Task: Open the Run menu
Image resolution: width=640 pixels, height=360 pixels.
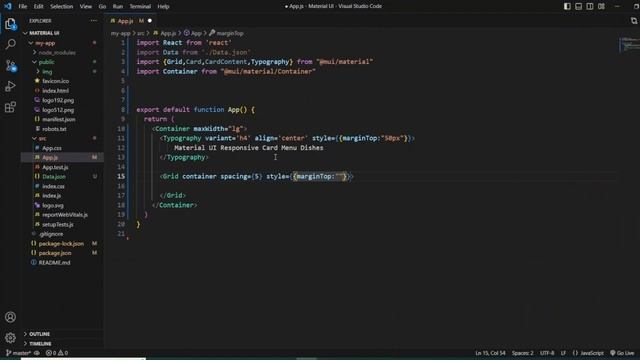Action: 118,7
